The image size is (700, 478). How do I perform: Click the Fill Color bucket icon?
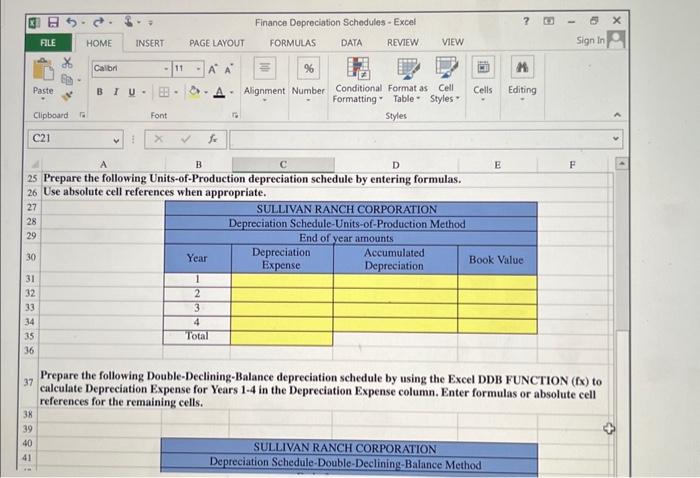pyautogui.click(x=194, y=91)
